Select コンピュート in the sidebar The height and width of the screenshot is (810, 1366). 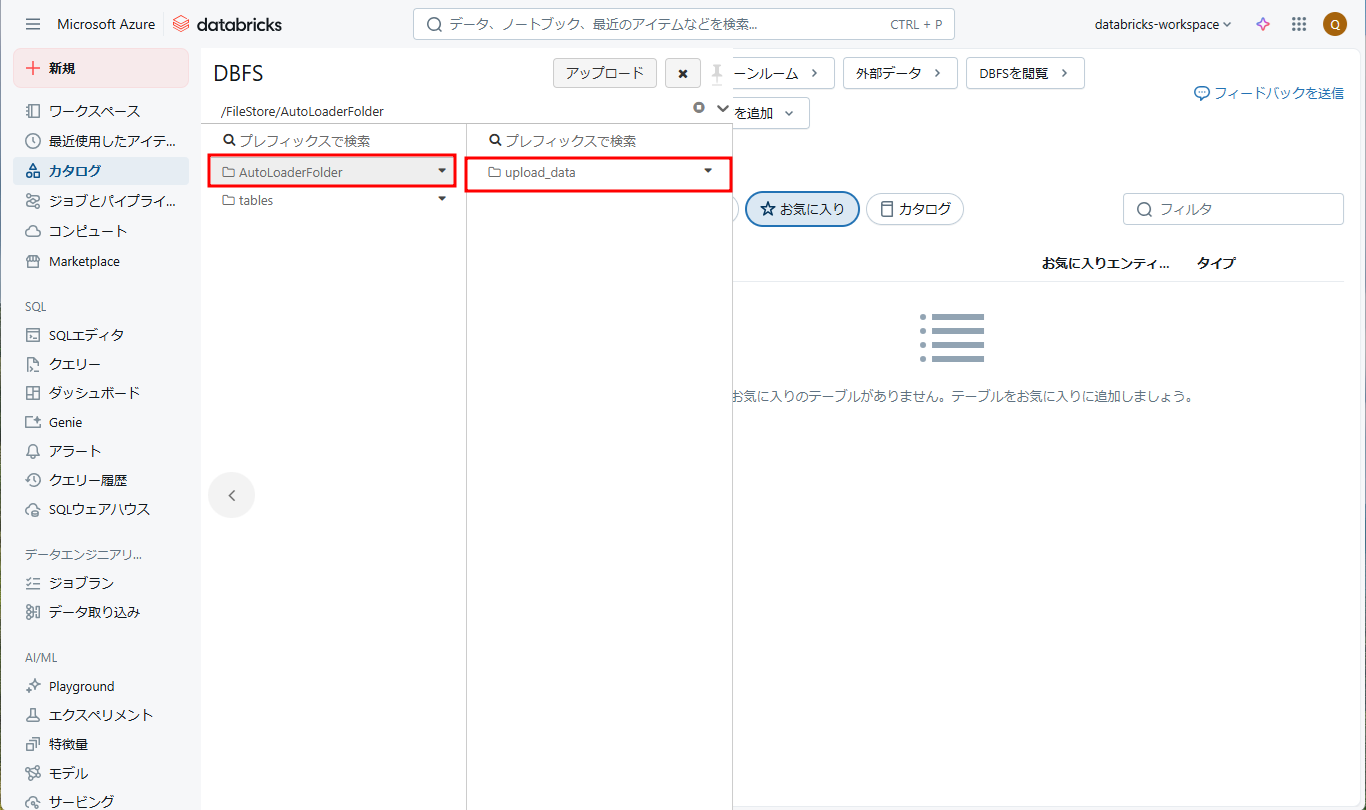click(88, 231)
